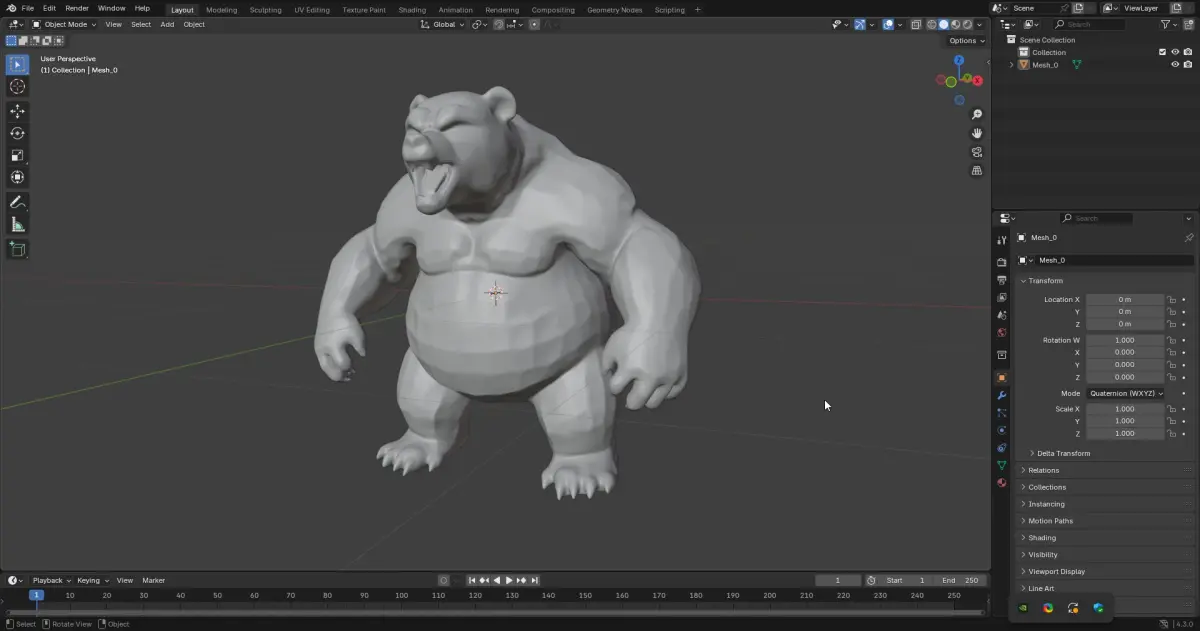Toggle the camera view icon
The image size is (1200, 631).
(x=977, y=152)
